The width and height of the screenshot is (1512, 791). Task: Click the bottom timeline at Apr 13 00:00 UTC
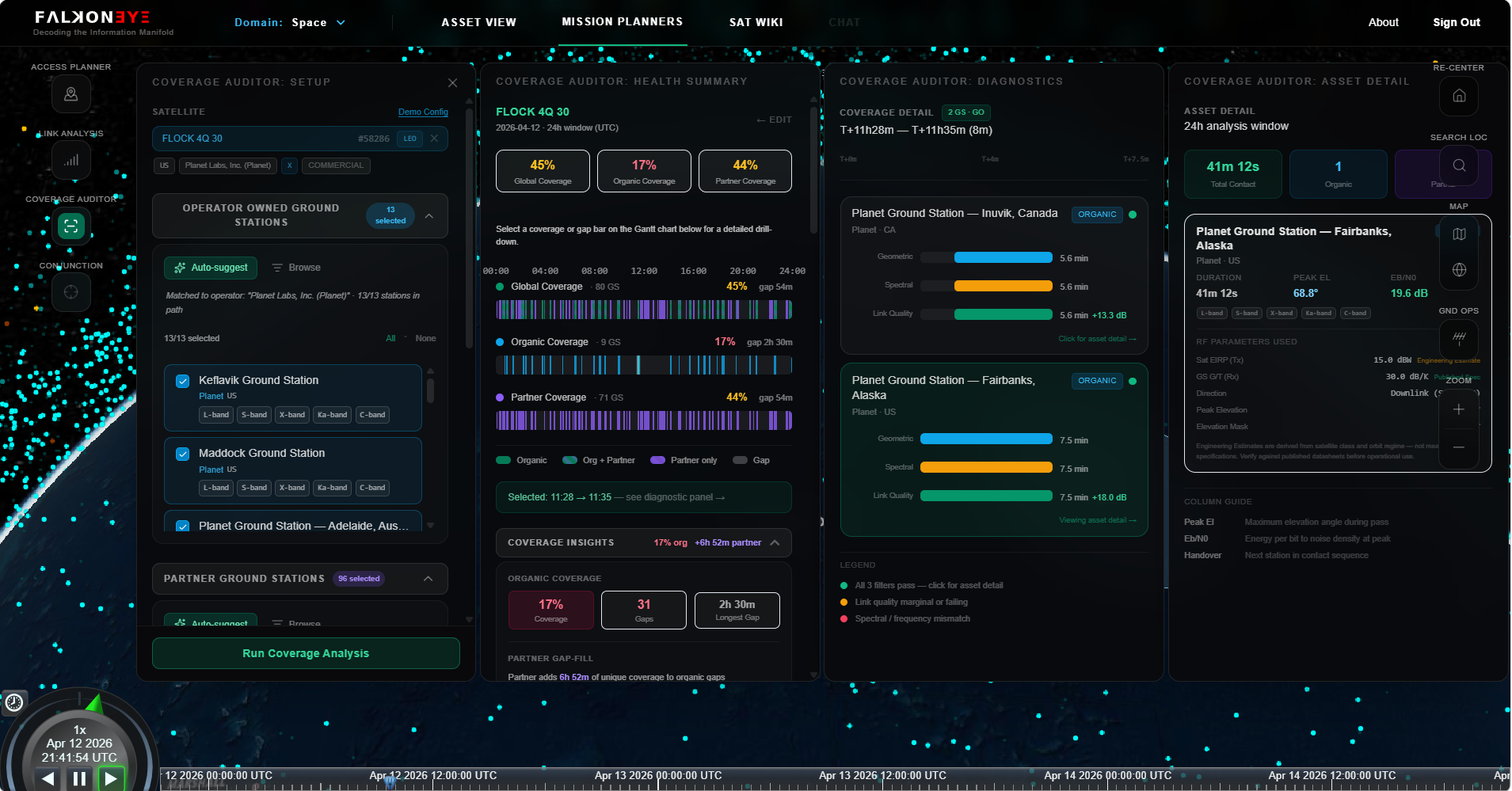[658, 776]
